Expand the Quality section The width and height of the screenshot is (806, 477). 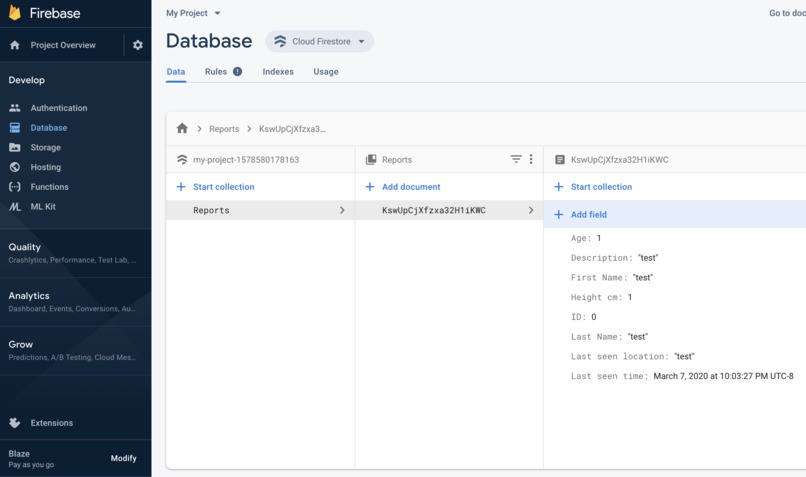click(76, 253)
